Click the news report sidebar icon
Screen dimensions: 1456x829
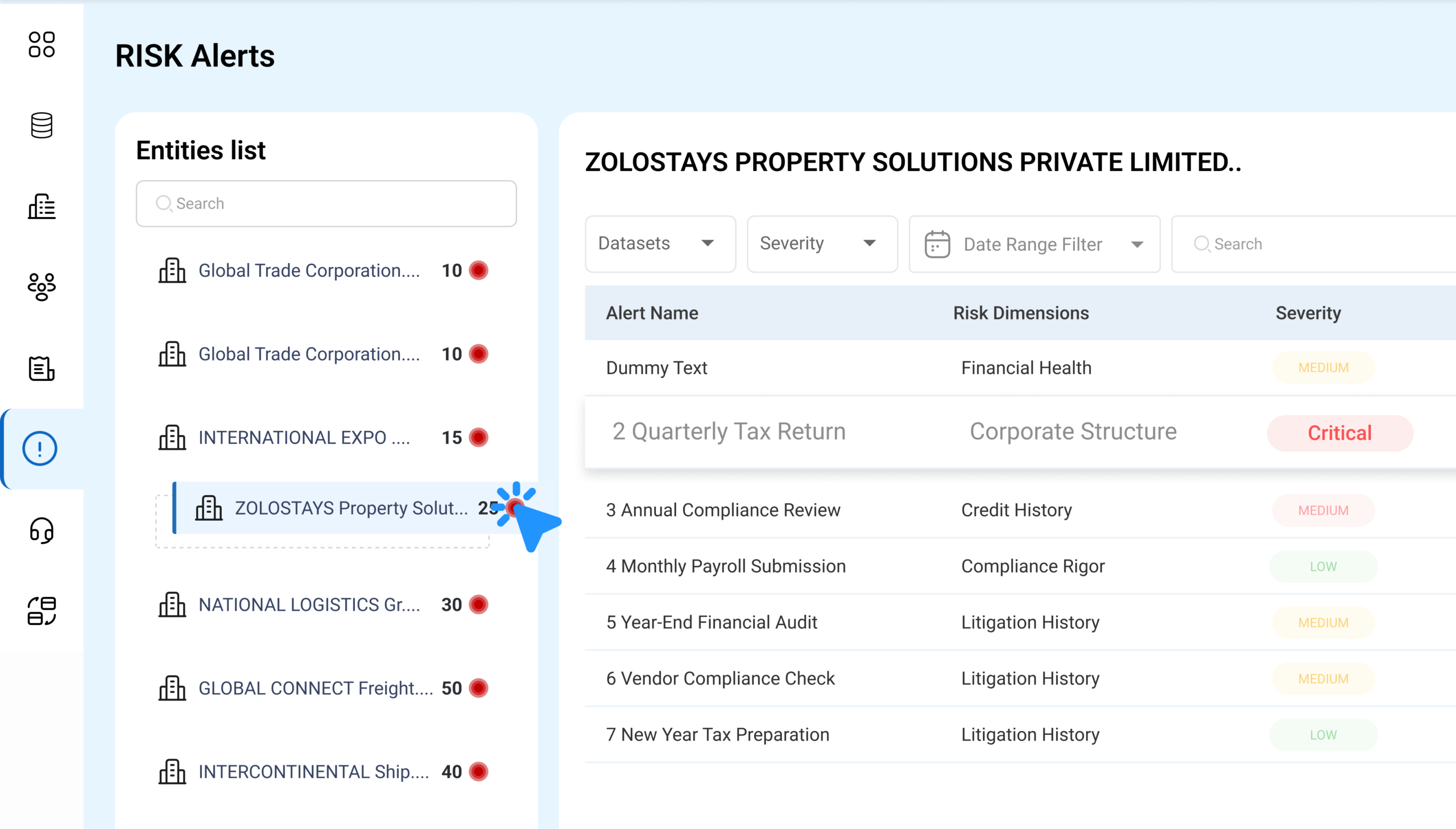[x=42, y=368]
